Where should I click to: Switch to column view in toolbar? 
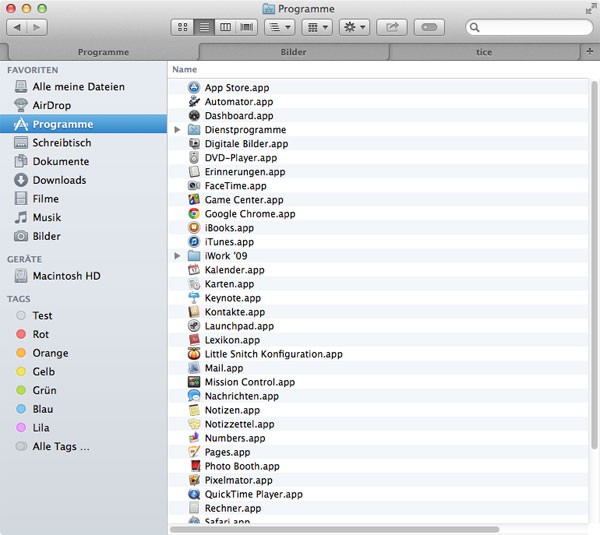click(225, 27)
